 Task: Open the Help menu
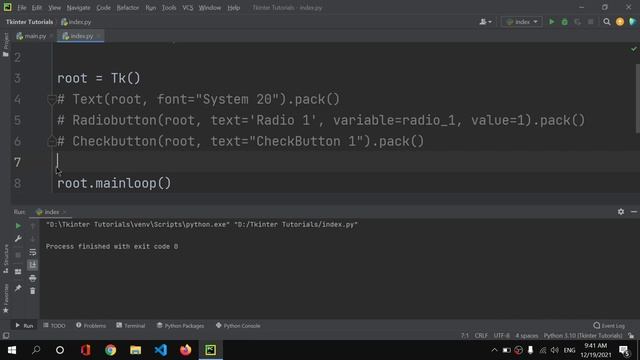[233, 8]
